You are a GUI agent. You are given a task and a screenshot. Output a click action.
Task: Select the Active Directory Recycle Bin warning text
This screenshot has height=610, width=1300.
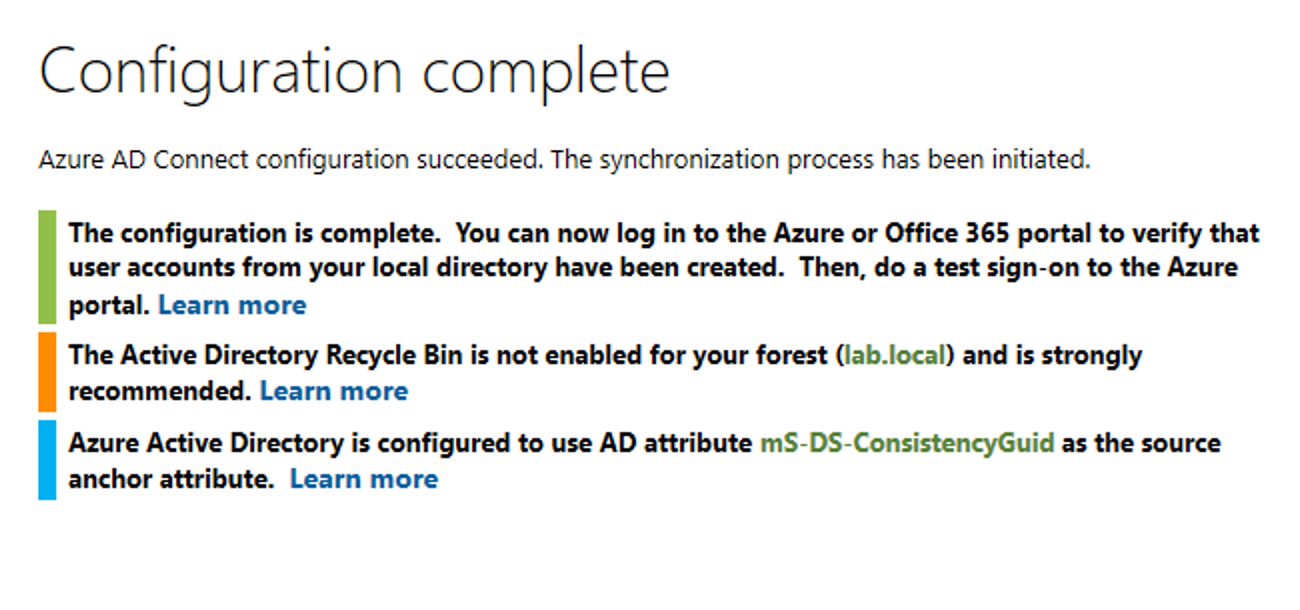click(x=605, y=373)
